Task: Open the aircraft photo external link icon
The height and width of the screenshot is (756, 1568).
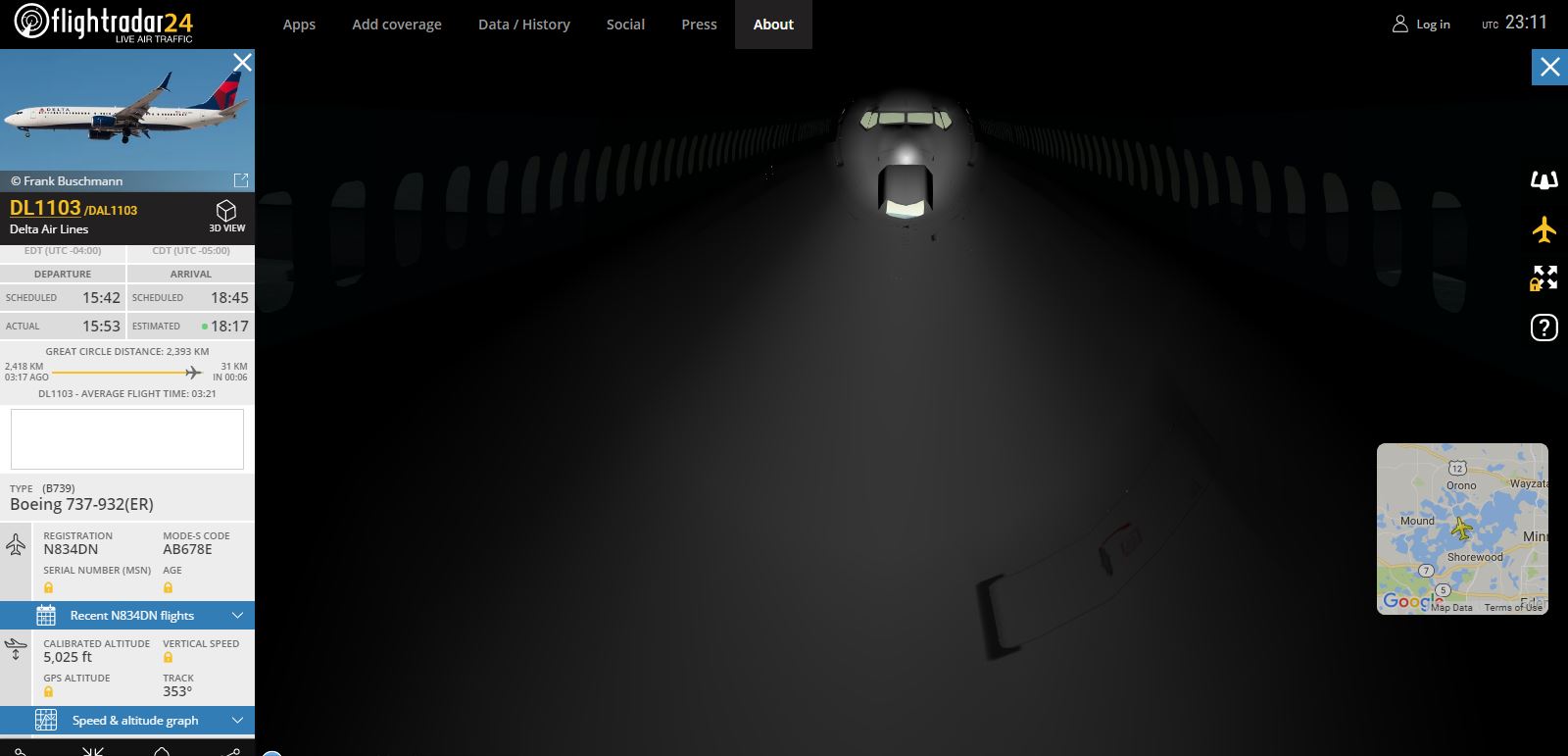Action: (241, 180)
